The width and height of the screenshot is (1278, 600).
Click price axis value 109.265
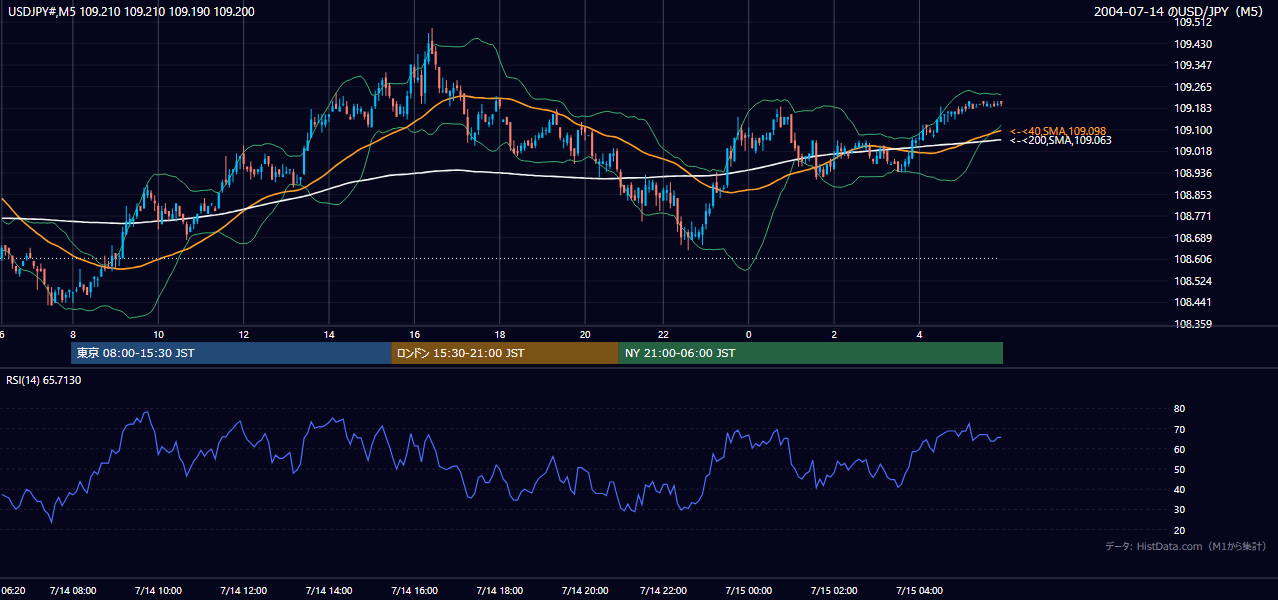coord(1193,87)
